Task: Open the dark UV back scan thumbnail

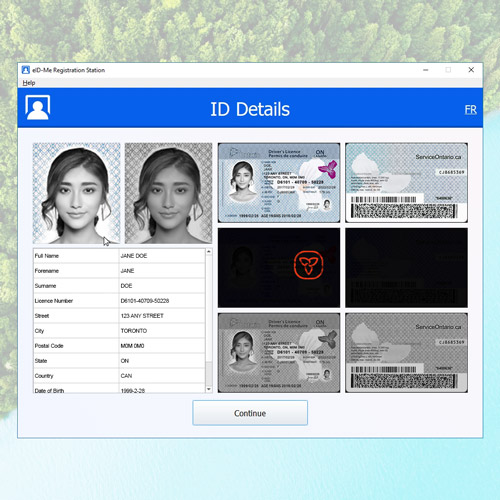Action: click(406, 268)
